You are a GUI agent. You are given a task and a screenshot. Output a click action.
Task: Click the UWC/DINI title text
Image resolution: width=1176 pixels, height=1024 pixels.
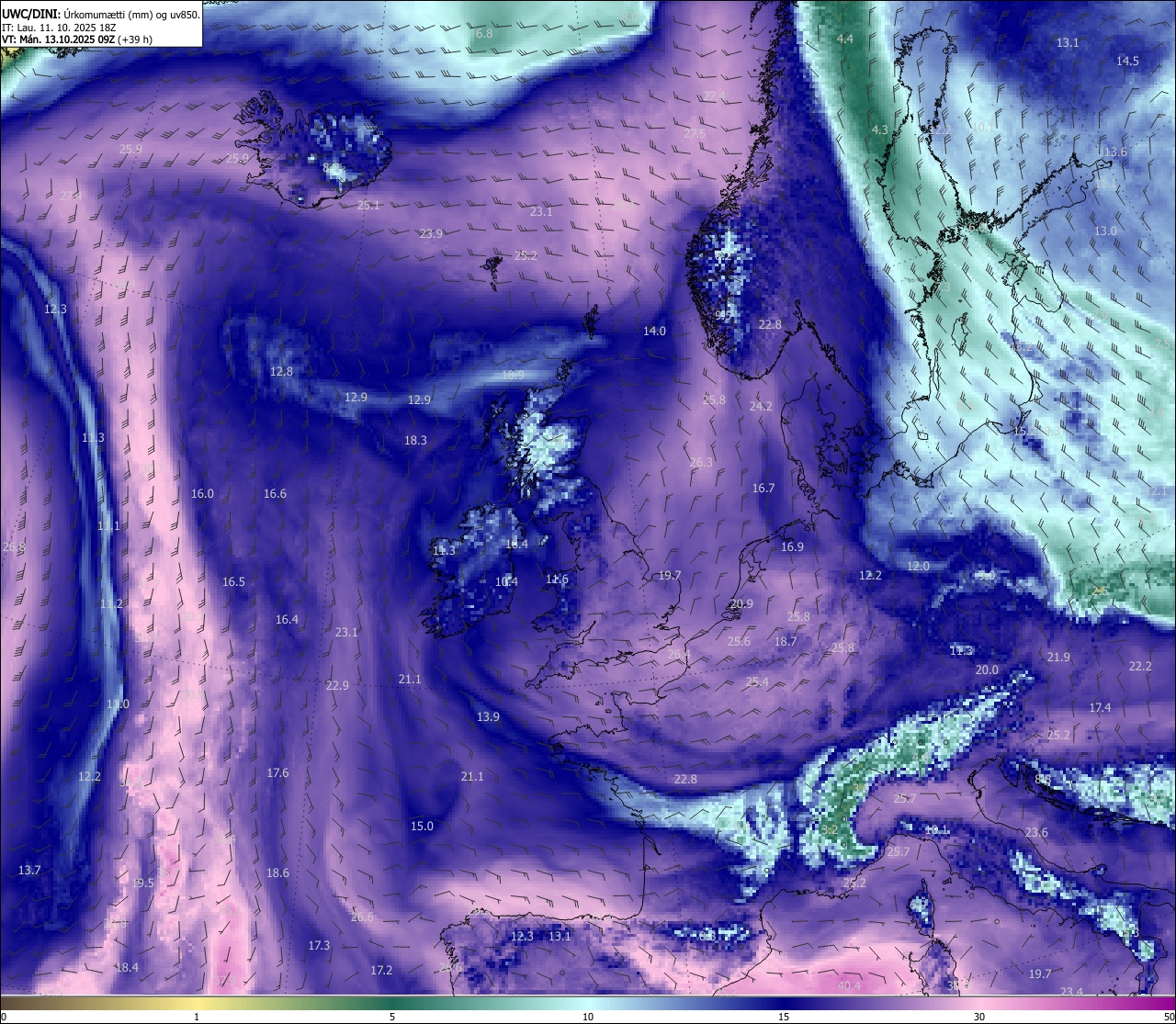29,14
